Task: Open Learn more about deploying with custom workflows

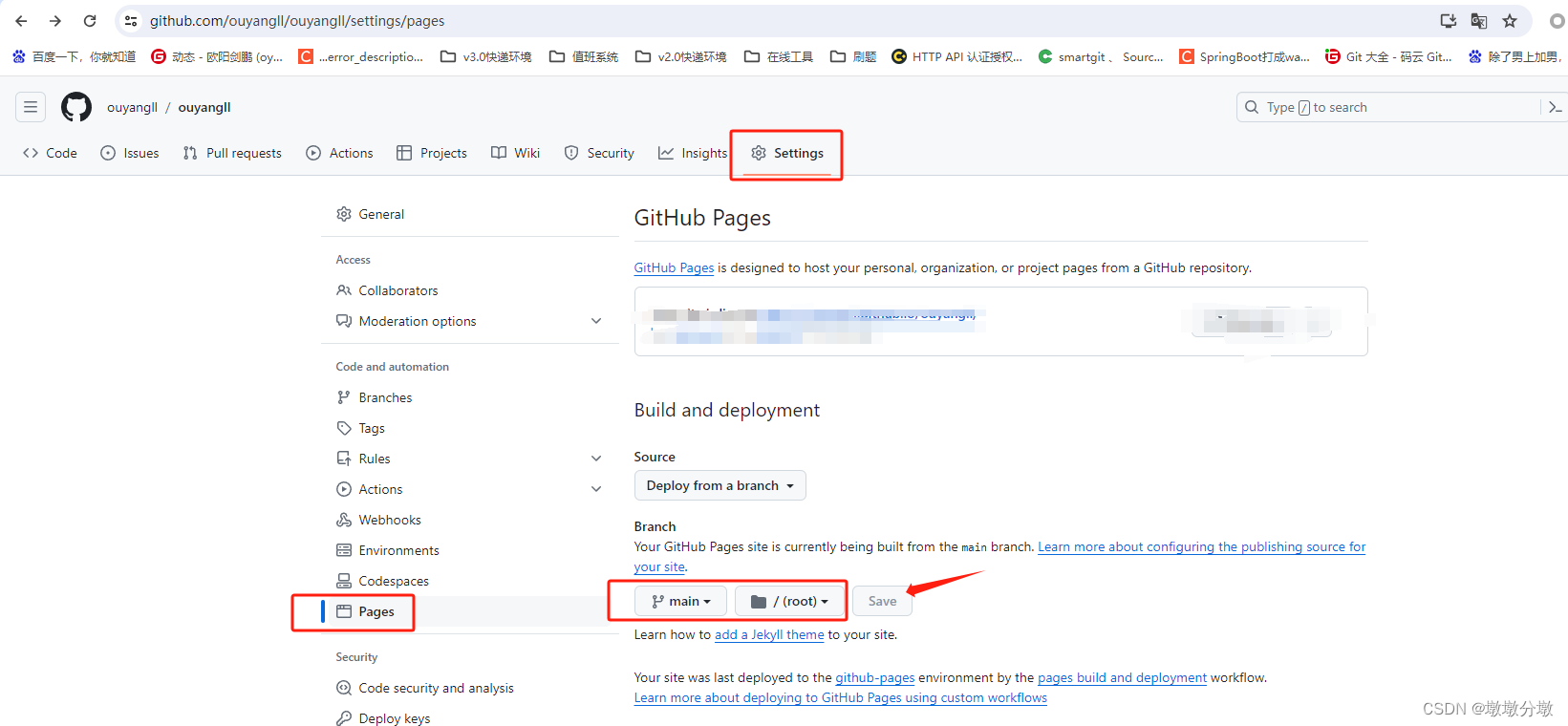Action: click(x=841, y=697)
